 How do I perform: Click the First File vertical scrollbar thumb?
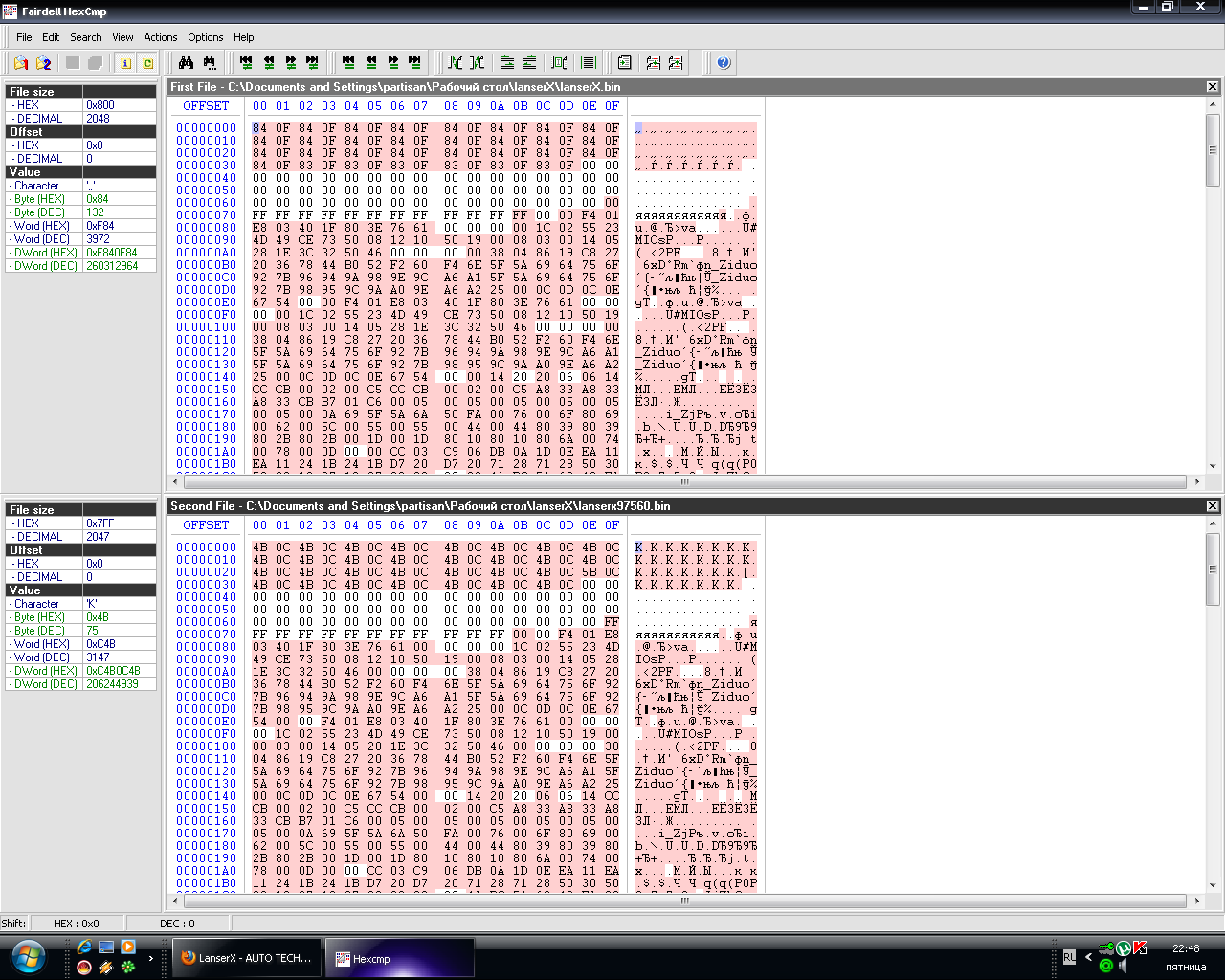1213,149
